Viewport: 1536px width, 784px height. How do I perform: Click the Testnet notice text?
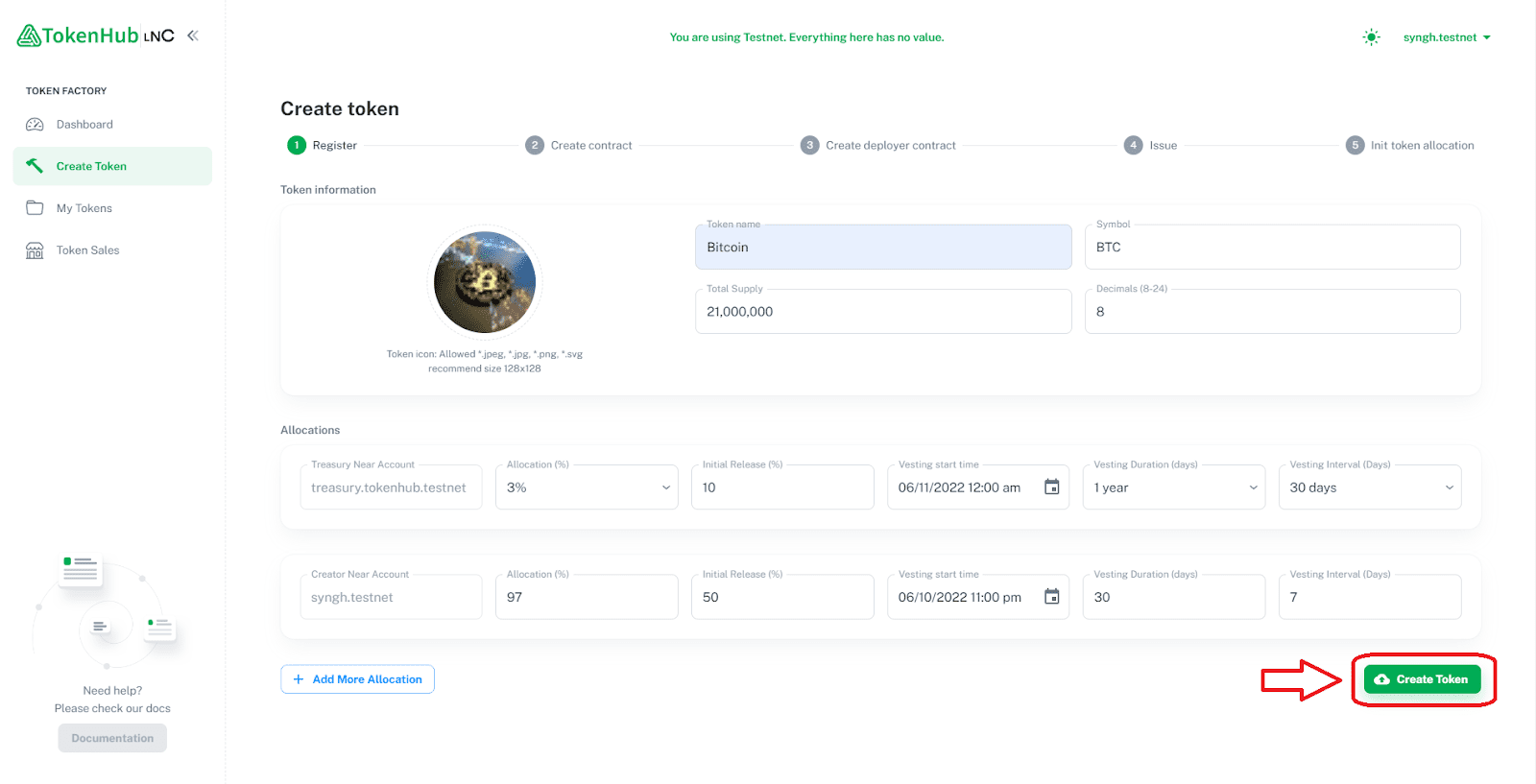806,37
